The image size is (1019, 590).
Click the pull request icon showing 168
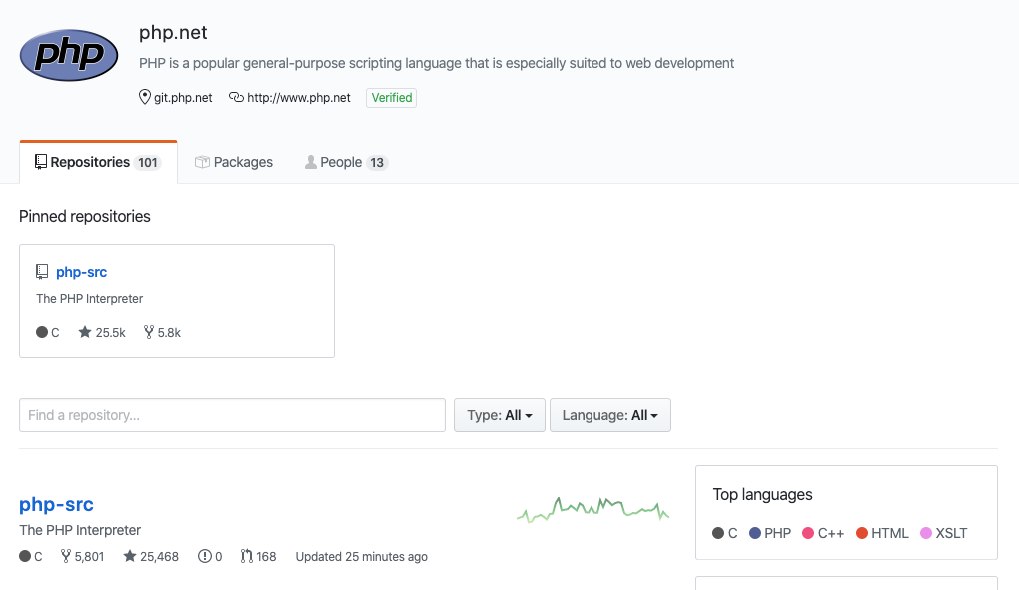(x=246, y=556)
